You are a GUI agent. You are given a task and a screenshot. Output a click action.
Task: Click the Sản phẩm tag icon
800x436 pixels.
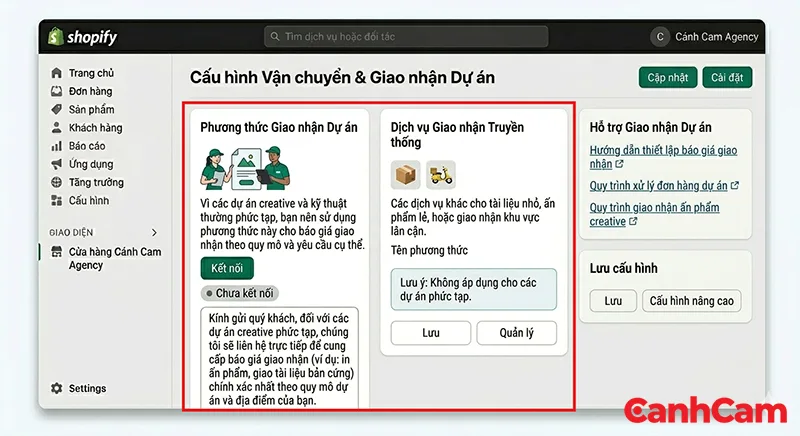click(x=57, y=109)
